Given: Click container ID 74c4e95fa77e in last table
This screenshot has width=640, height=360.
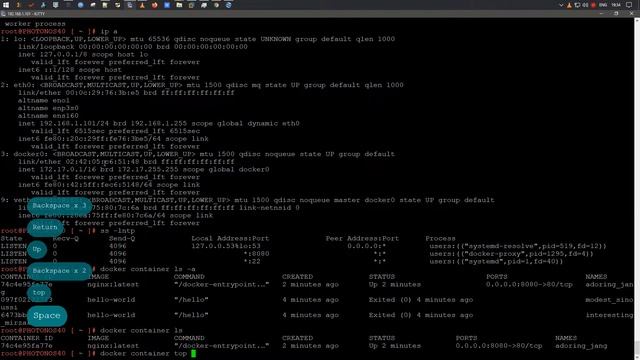Looking at the screenshot, I should pos(26,346).
